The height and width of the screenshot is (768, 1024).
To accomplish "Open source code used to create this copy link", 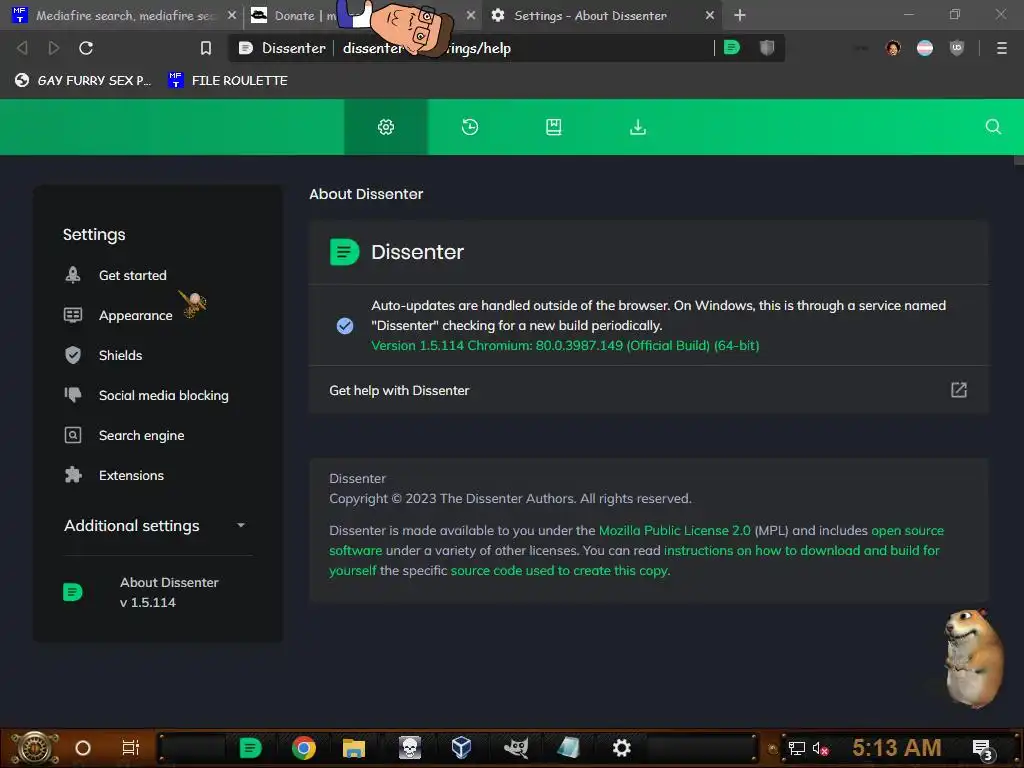I will pos(559,571).
